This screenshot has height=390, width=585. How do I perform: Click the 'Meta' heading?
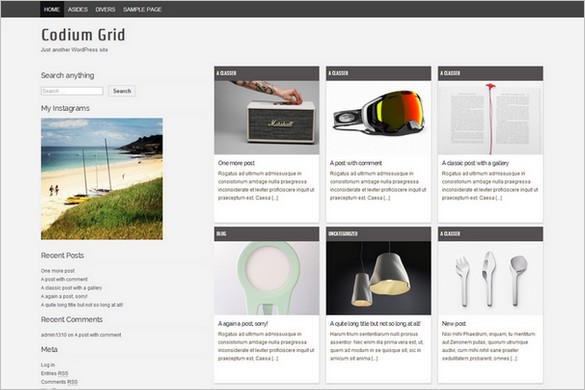(49, 349)
